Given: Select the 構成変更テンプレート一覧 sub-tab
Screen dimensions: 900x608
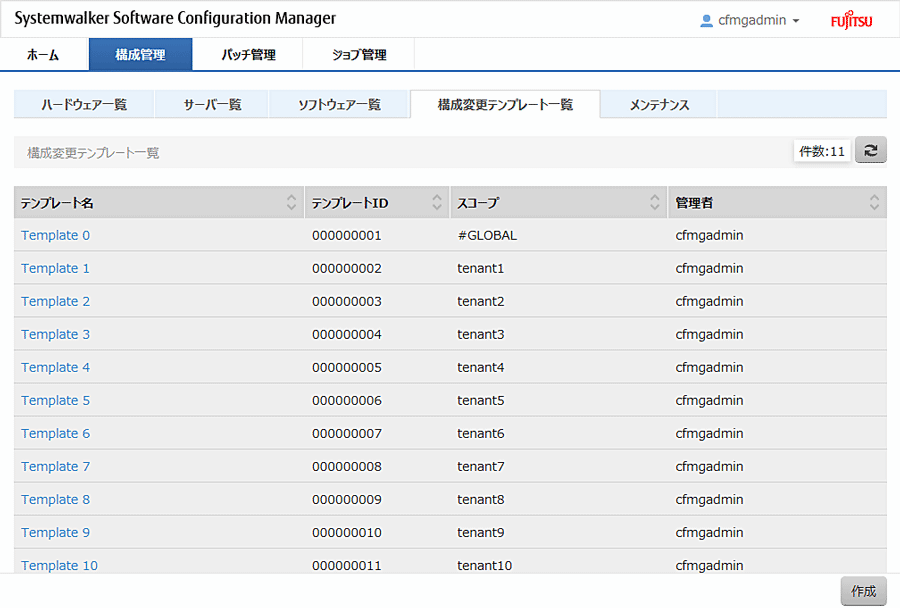Looking at the screenshot, I should pyautogui.click(x=505, y=104).
